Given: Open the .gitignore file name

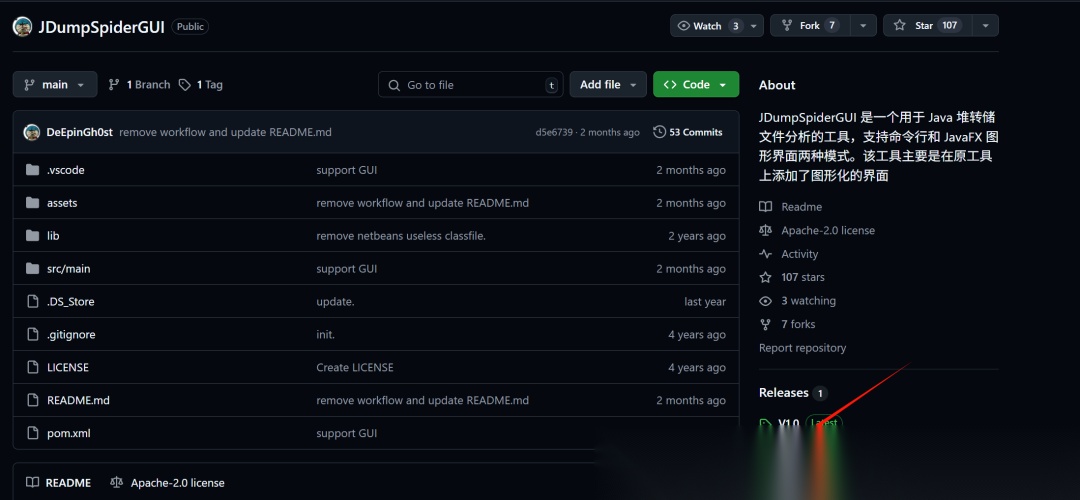Looking at the screenshot, I should point(71,335).
